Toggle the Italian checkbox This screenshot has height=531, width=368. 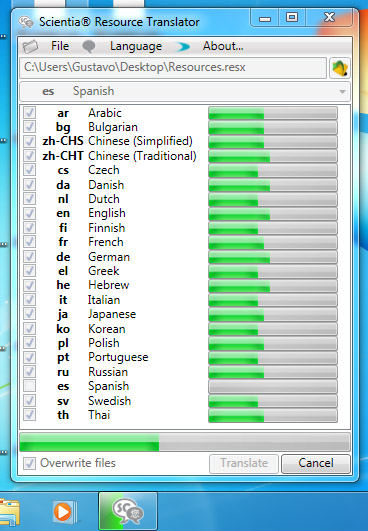click(x=29, y=299)
